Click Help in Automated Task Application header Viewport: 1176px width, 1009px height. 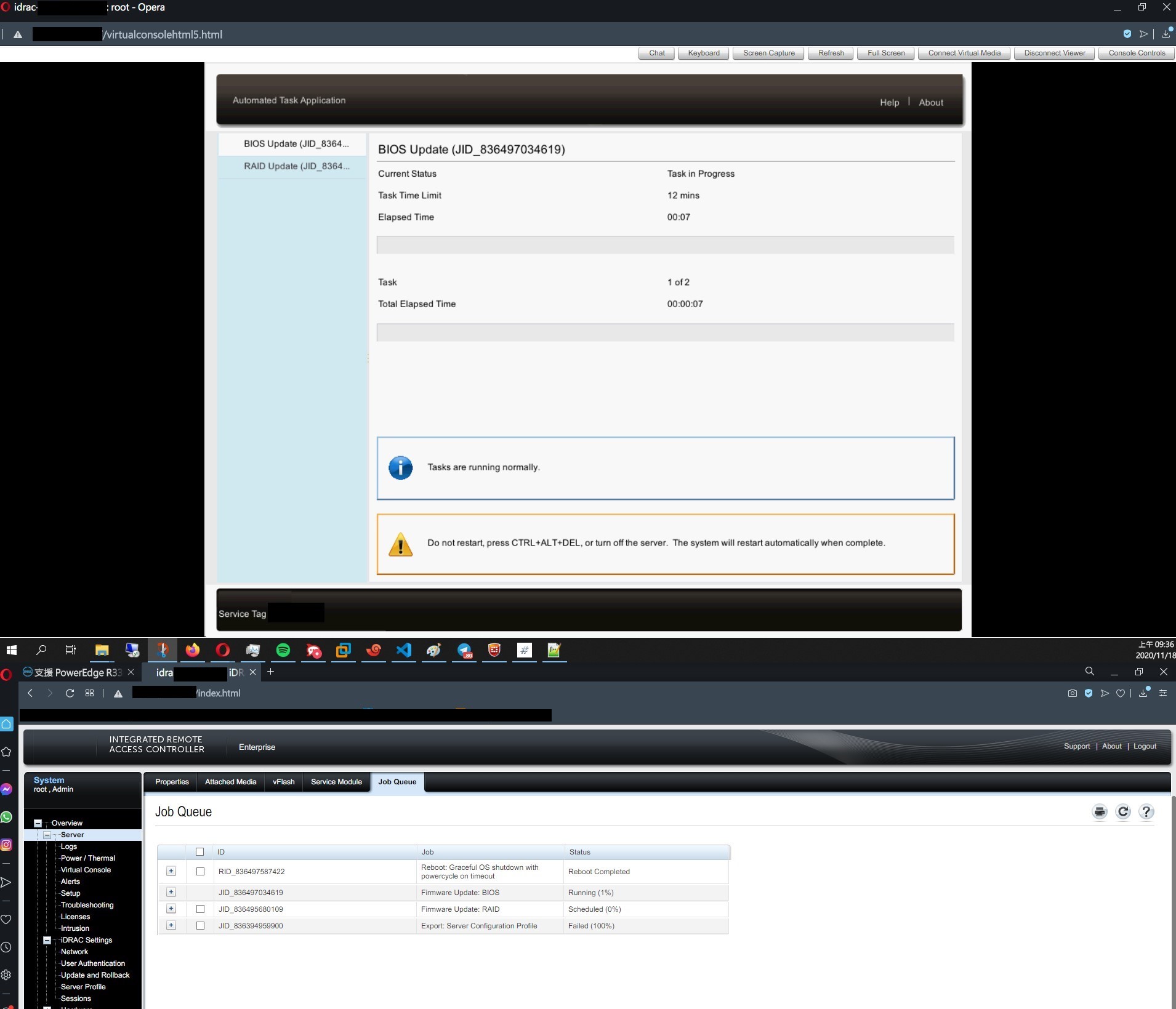[889, 102]
